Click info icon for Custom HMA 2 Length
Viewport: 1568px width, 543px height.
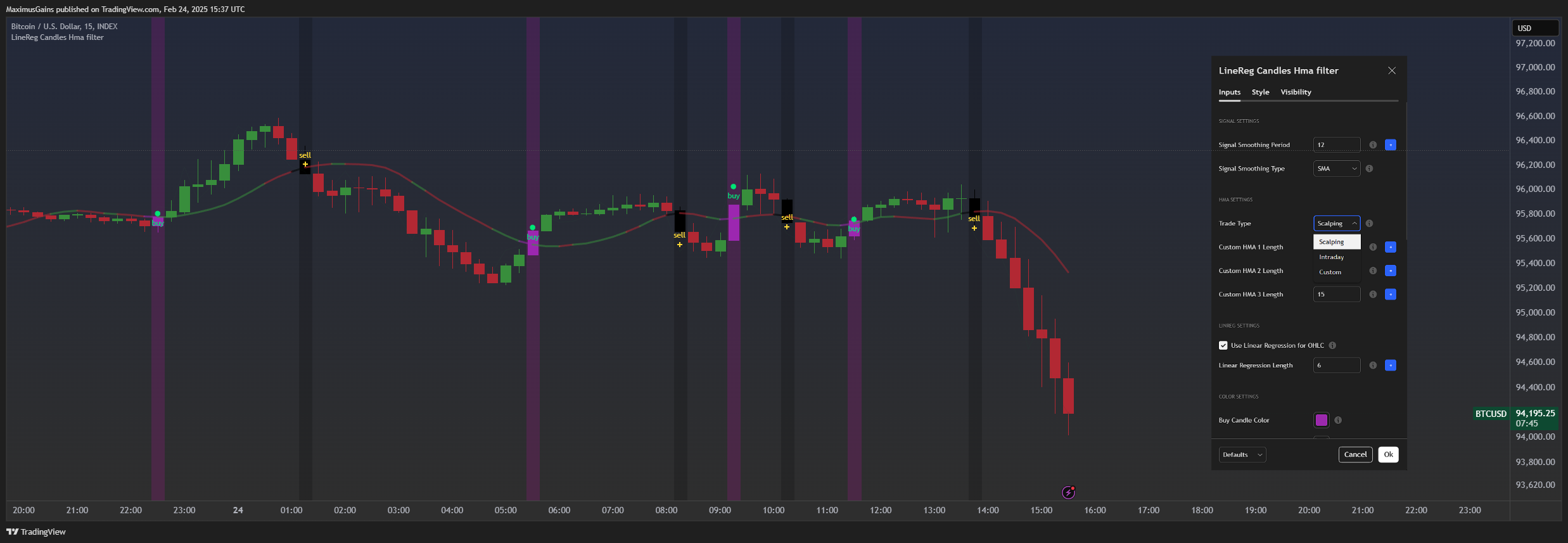pyautogui.click(x=1373, y=271)
